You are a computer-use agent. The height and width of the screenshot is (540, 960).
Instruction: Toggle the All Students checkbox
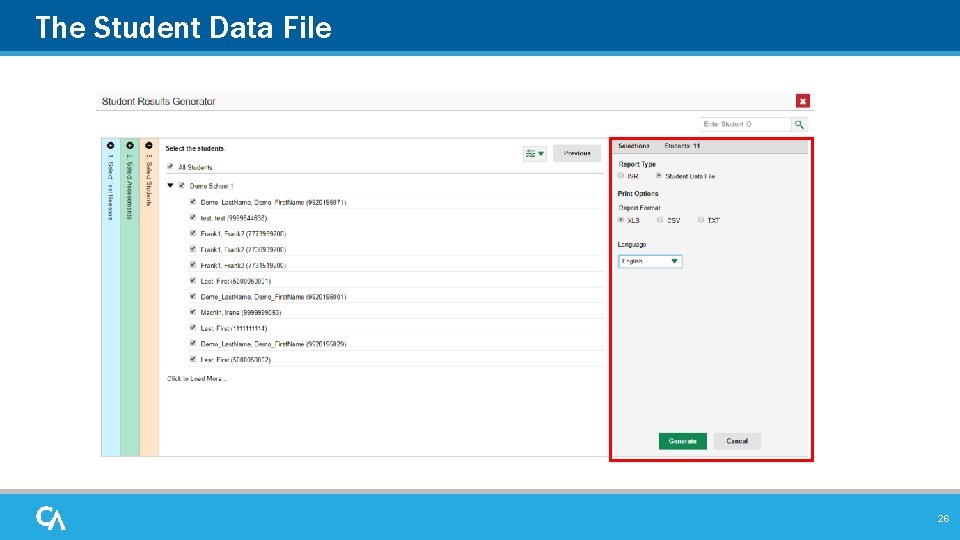[x=170, y=167]
